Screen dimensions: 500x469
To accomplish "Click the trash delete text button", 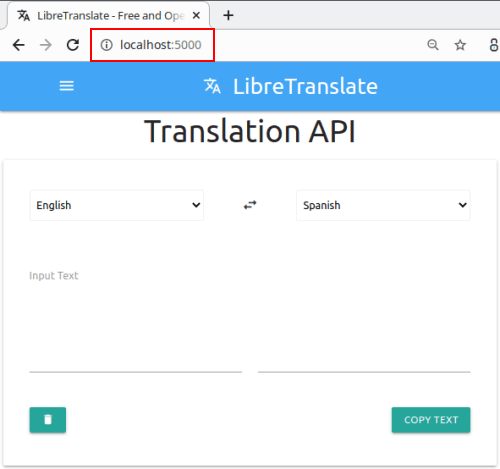I will pyautogui.click(x=48, y=420).
